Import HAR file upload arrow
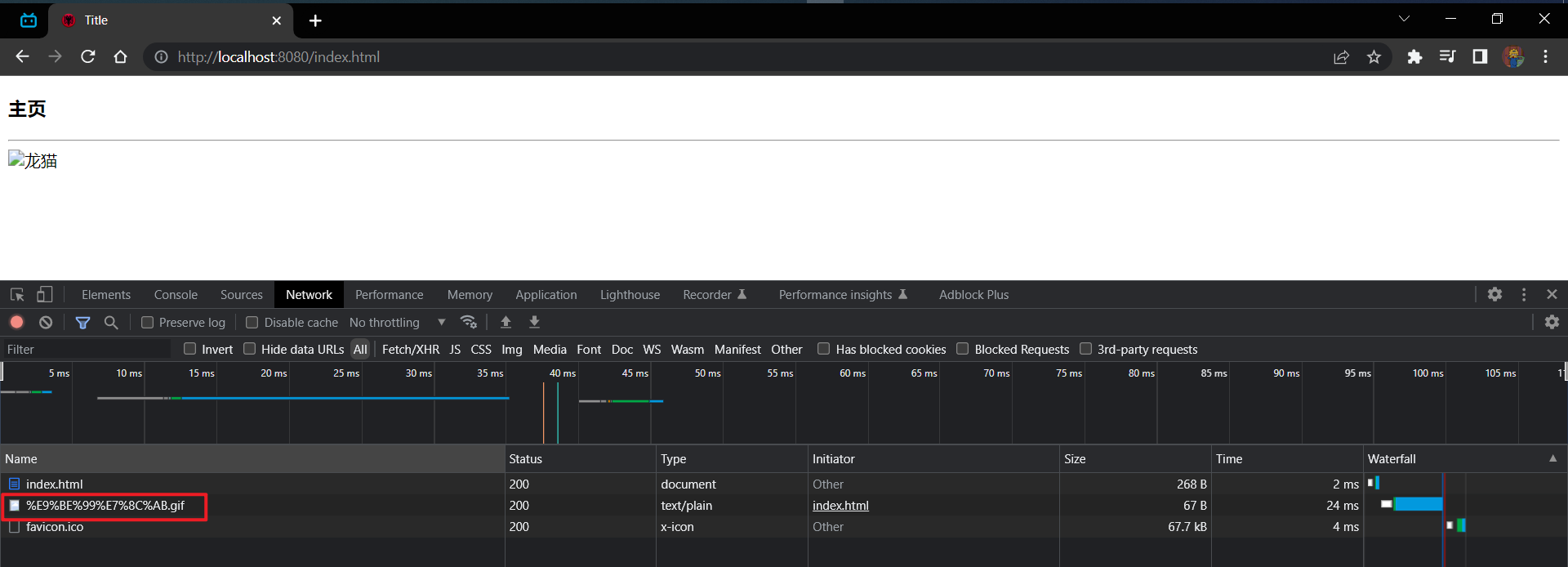The image size is (1568, 567). 506,322
